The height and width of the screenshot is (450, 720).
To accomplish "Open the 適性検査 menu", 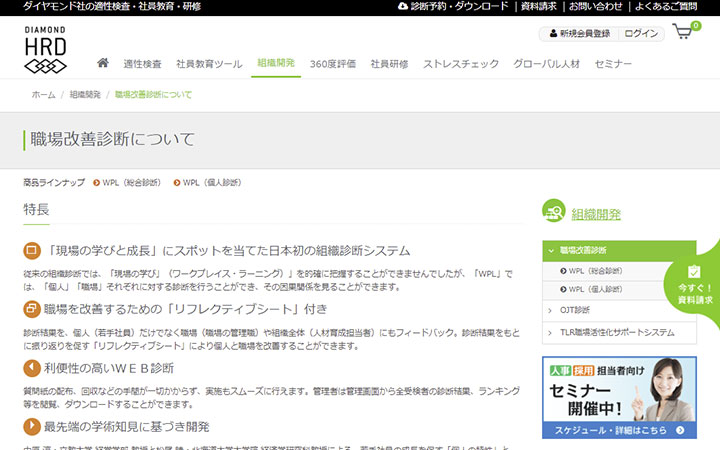I will click(x=142, y=64).
